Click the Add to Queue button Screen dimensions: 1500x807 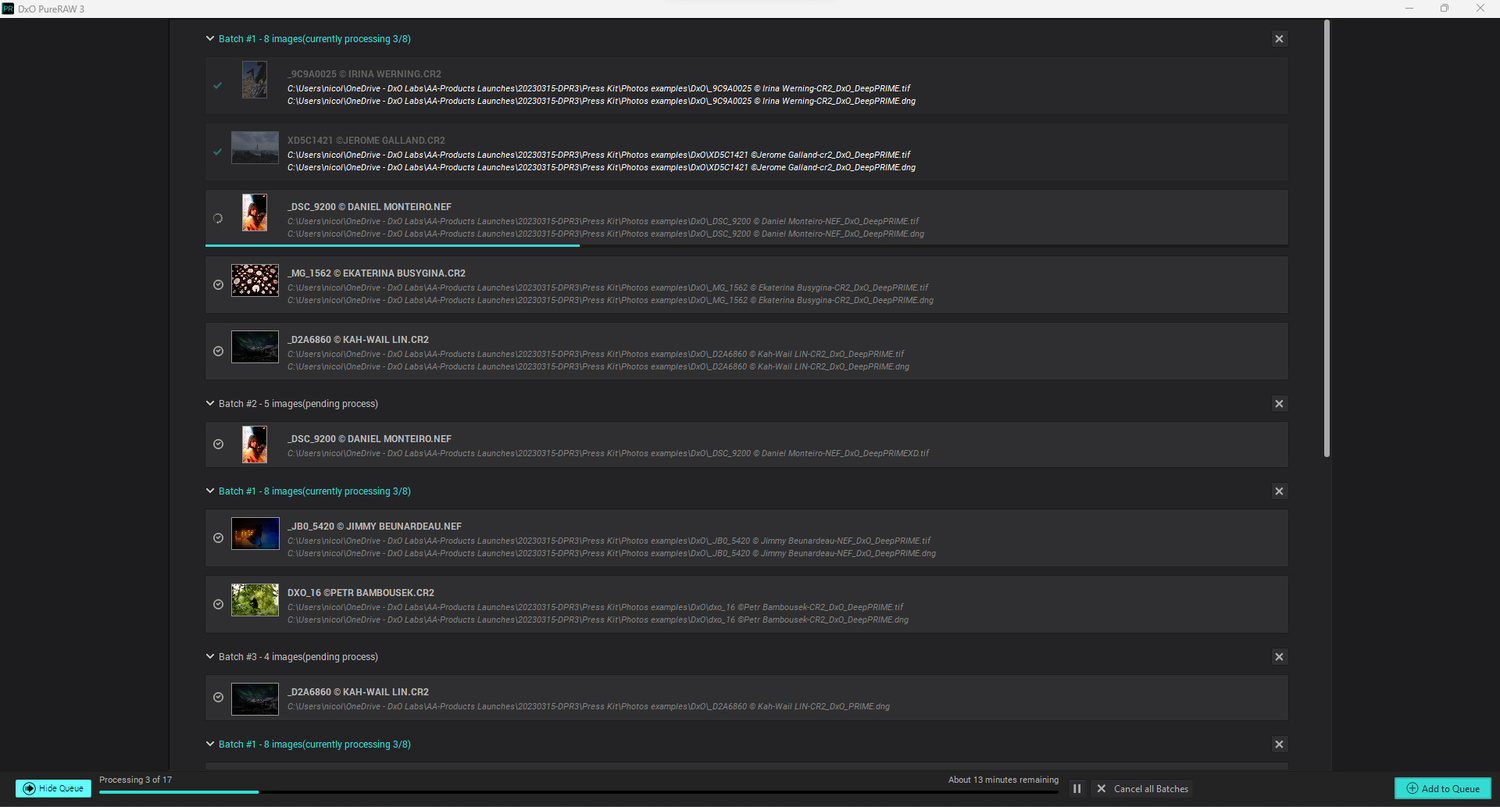pyautogui.click(x=1442, y=789)
